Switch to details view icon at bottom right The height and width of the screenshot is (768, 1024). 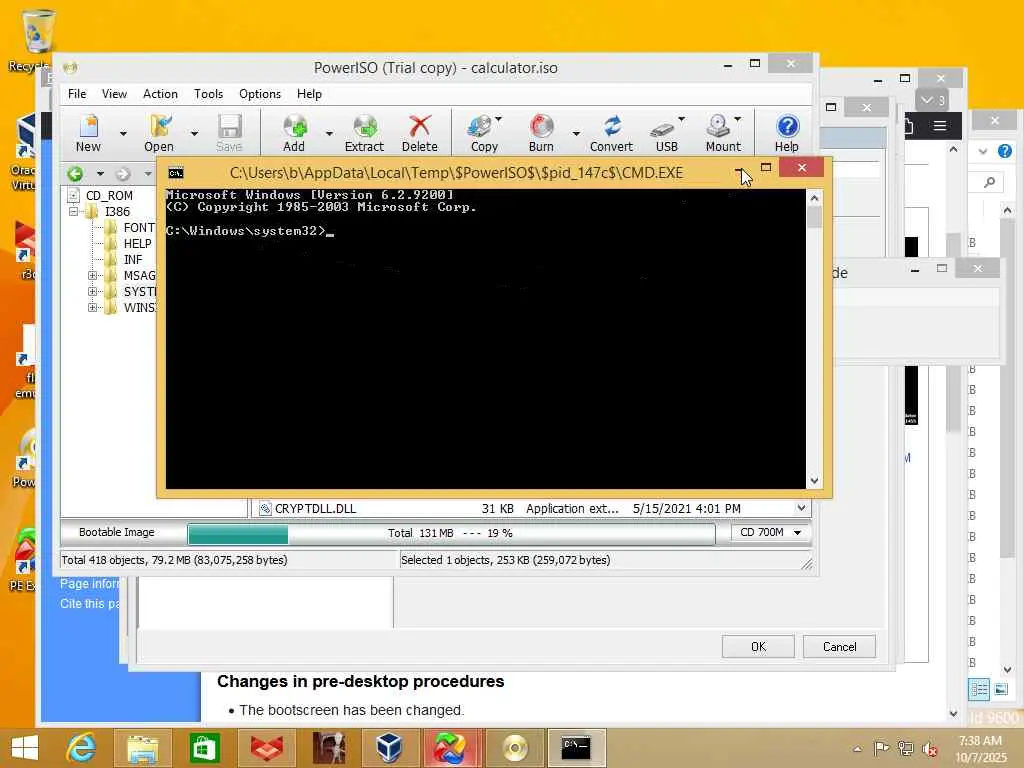[979, 689]
